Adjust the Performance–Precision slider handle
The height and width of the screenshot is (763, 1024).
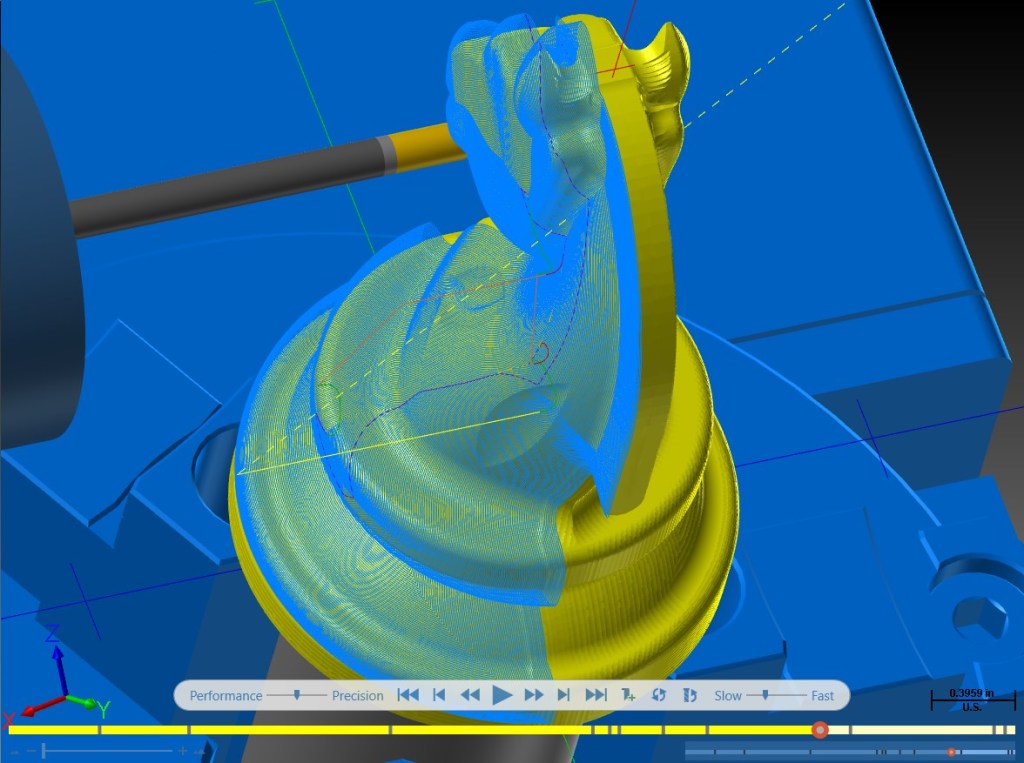coord(296,695)
